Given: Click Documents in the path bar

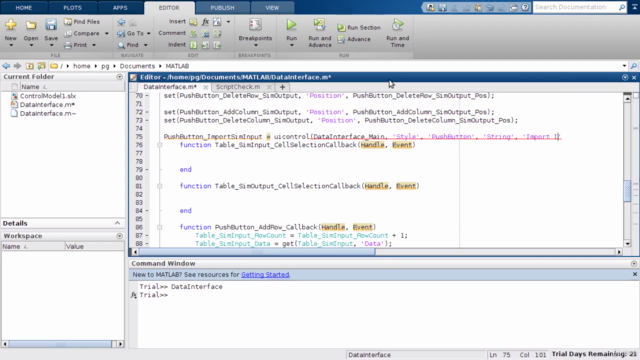Looking at the screenshot, I should click(x=137, y=66).
